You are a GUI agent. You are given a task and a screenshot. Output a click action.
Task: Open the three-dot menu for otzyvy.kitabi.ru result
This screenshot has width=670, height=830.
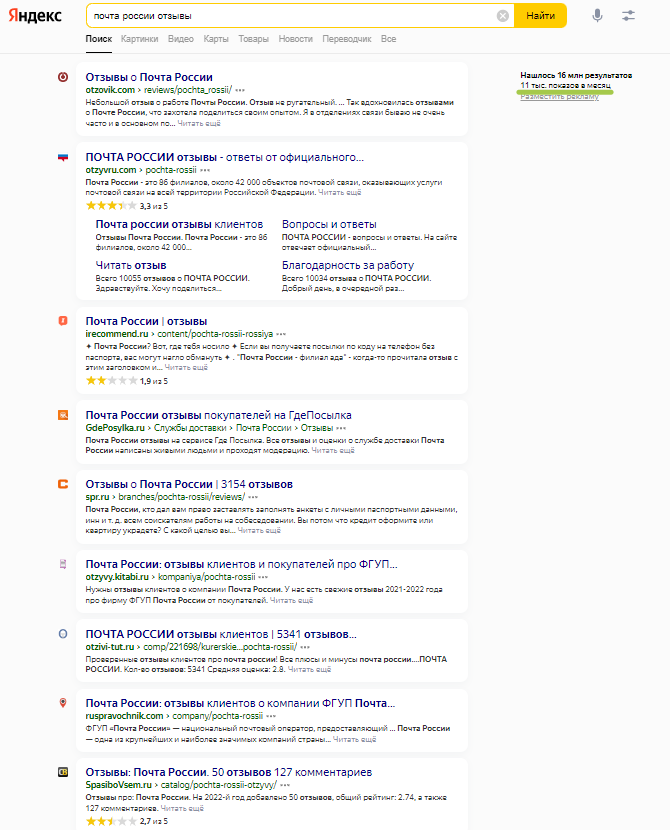point(264,577)
